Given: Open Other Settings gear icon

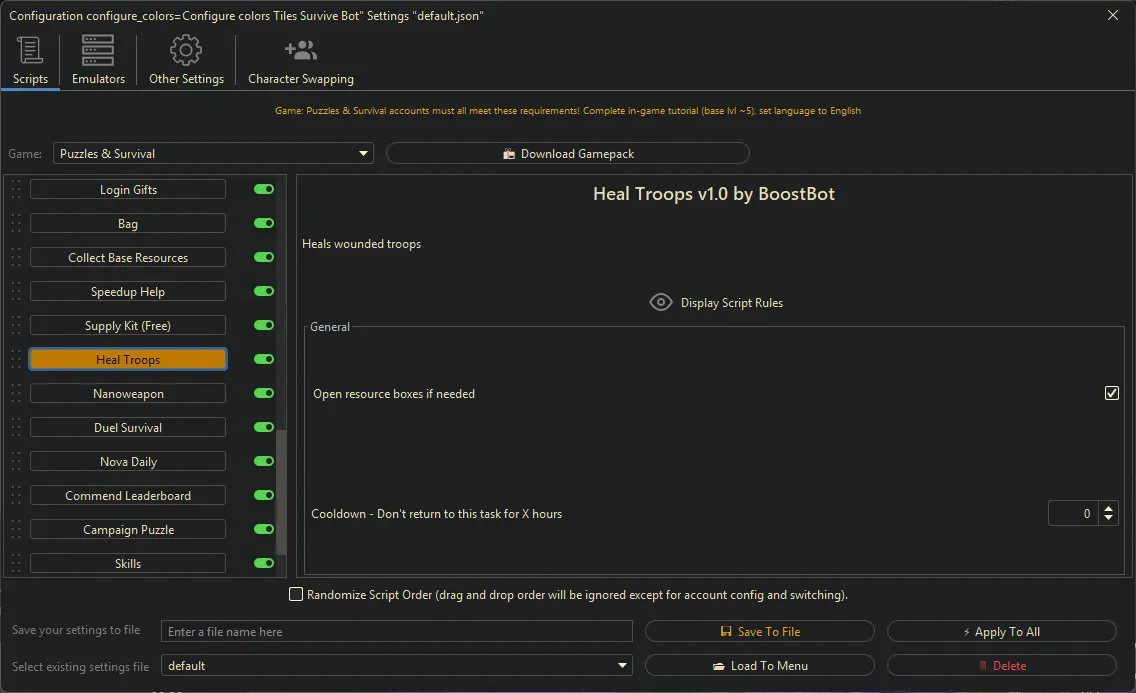Looking at the screenshot, I should click(x=186, y=50).
